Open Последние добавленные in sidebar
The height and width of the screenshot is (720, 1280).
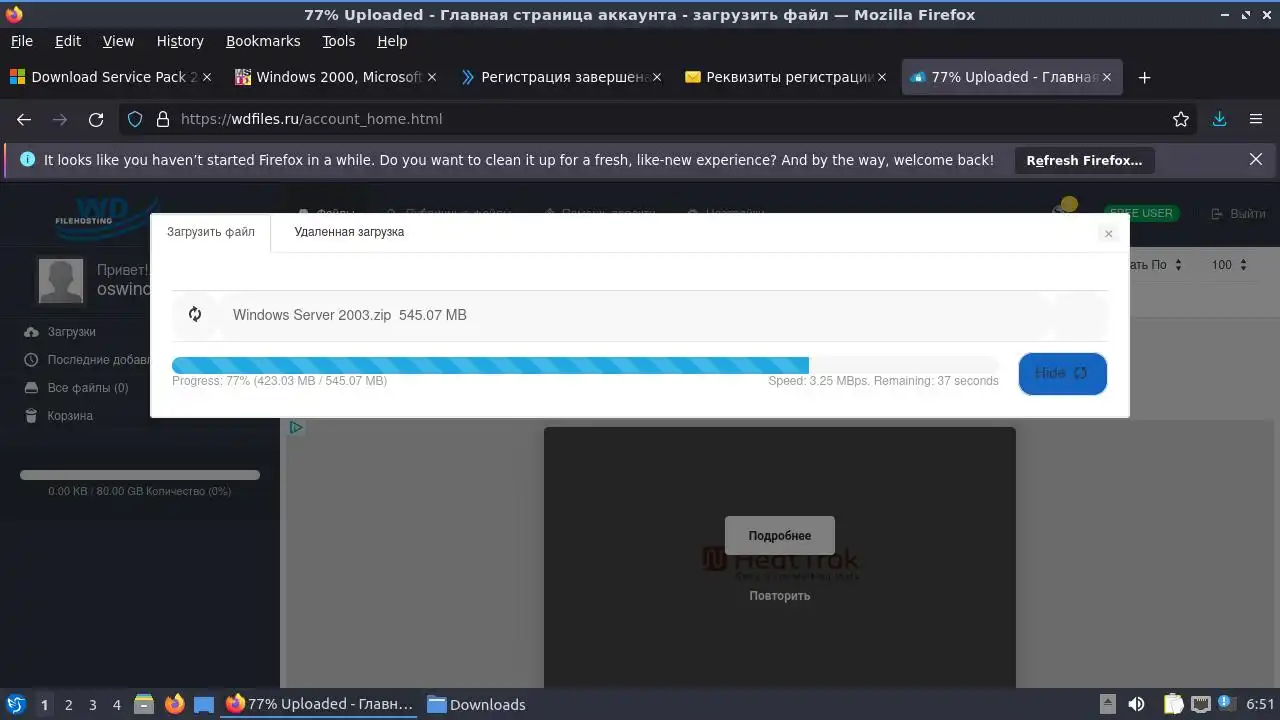88,360
